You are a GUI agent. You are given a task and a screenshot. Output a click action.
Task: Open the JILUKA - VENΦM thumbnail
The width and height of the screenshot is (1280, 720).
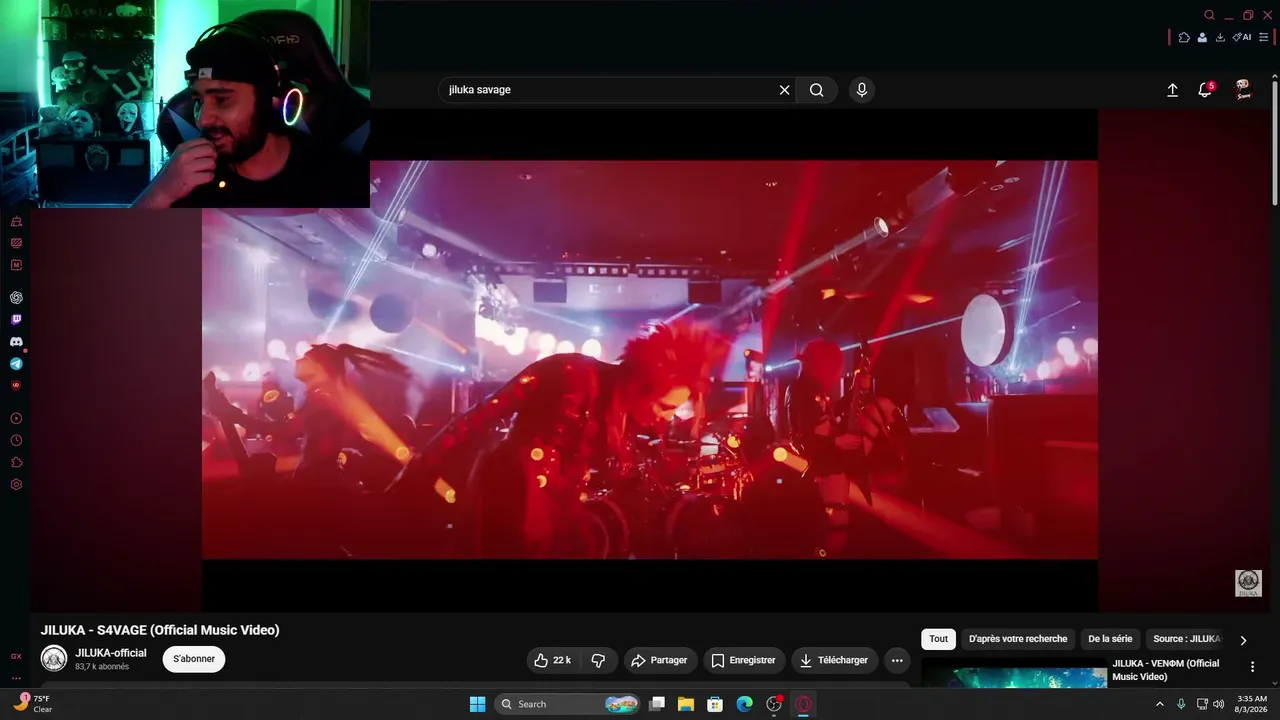pos(1014,678)
